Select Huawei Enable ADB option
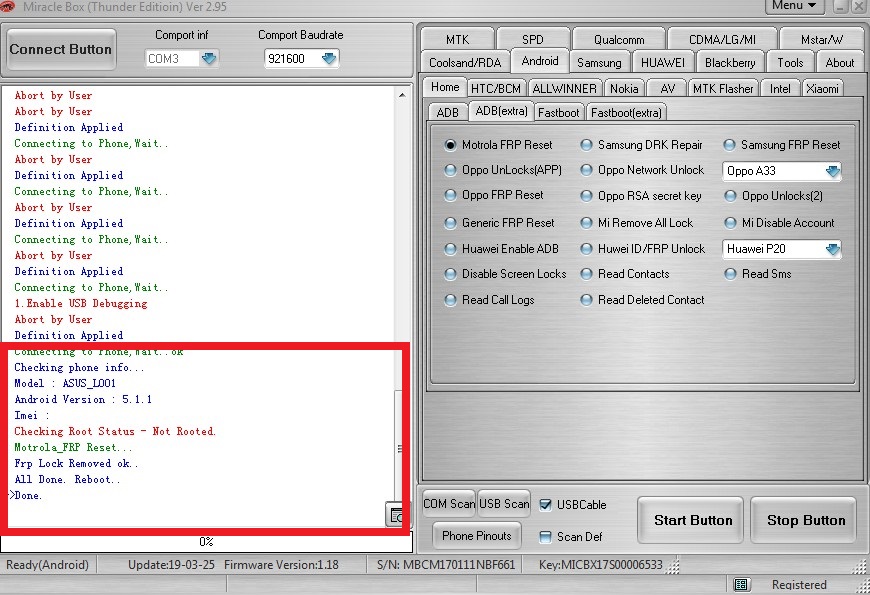 click(451, 249)
